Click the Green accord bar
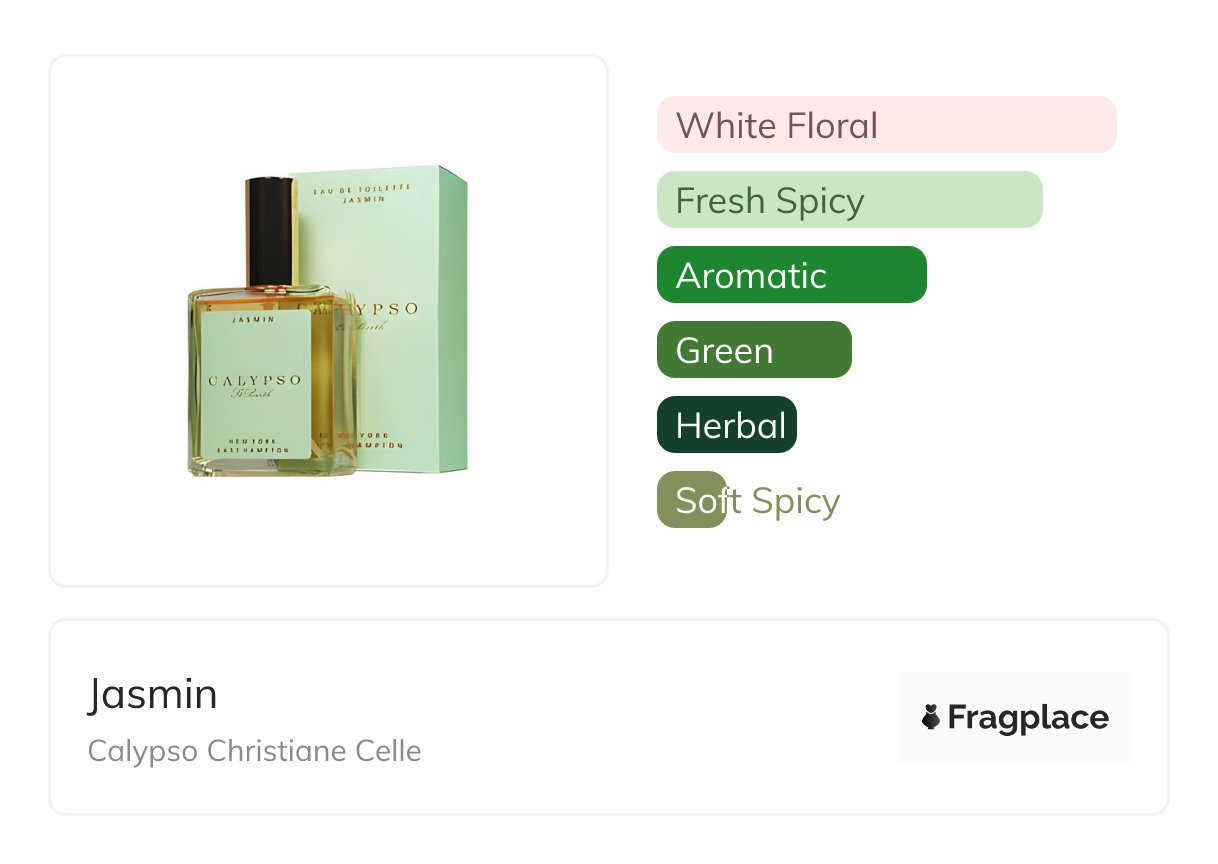The image size is (1218, 864). [x=753, y=350]
